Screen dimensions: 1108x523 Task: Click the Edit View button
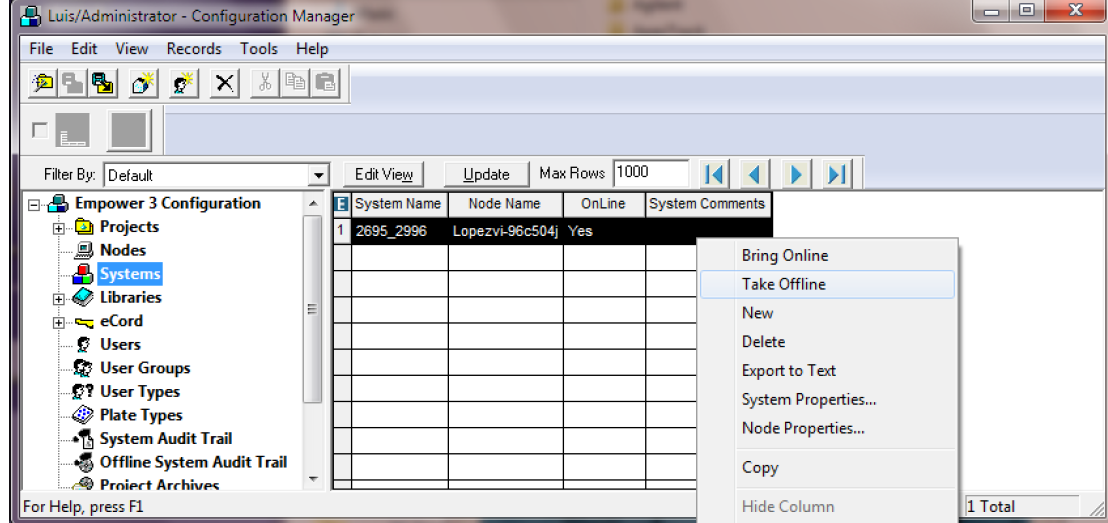coord(384,174)
